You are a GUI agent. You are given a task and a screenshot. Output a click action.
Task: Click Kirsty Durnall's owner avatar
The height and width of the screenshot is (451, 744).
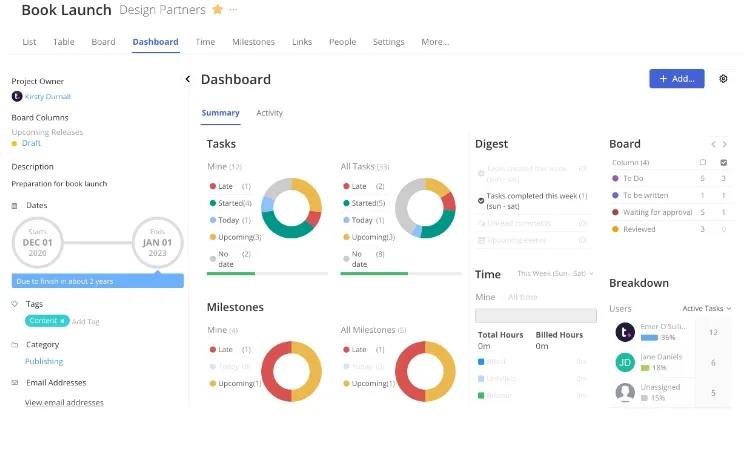pos(17,96)
